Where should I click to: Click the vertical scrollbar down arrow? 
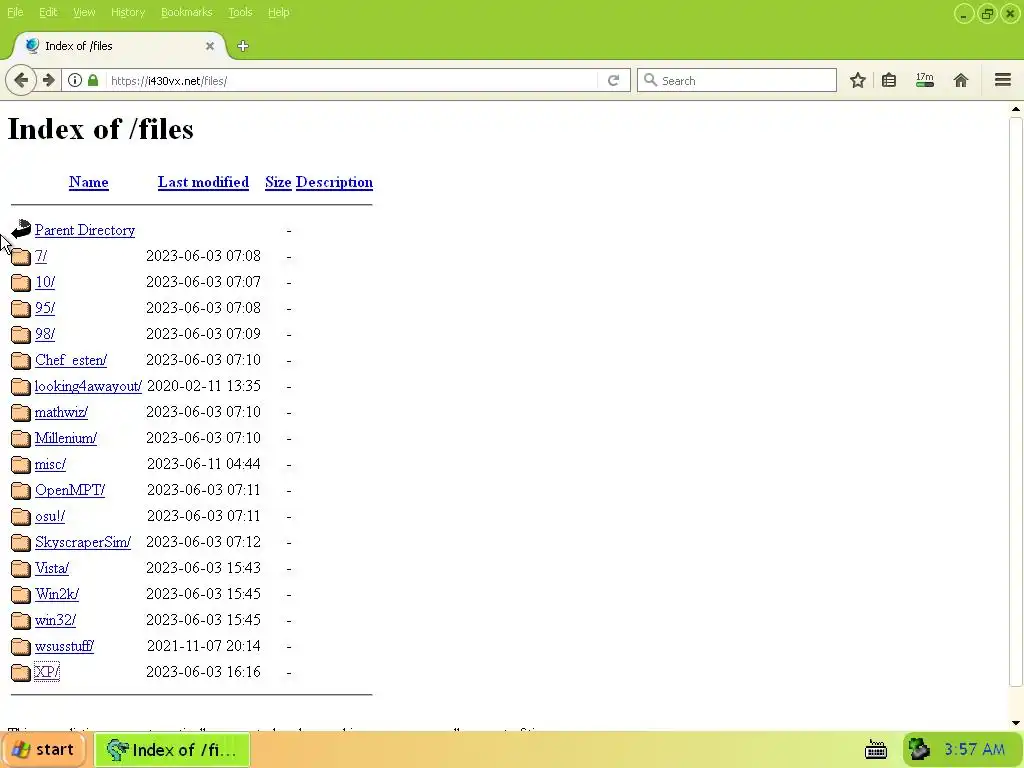pyautogui.click(x=1016, y=723)
